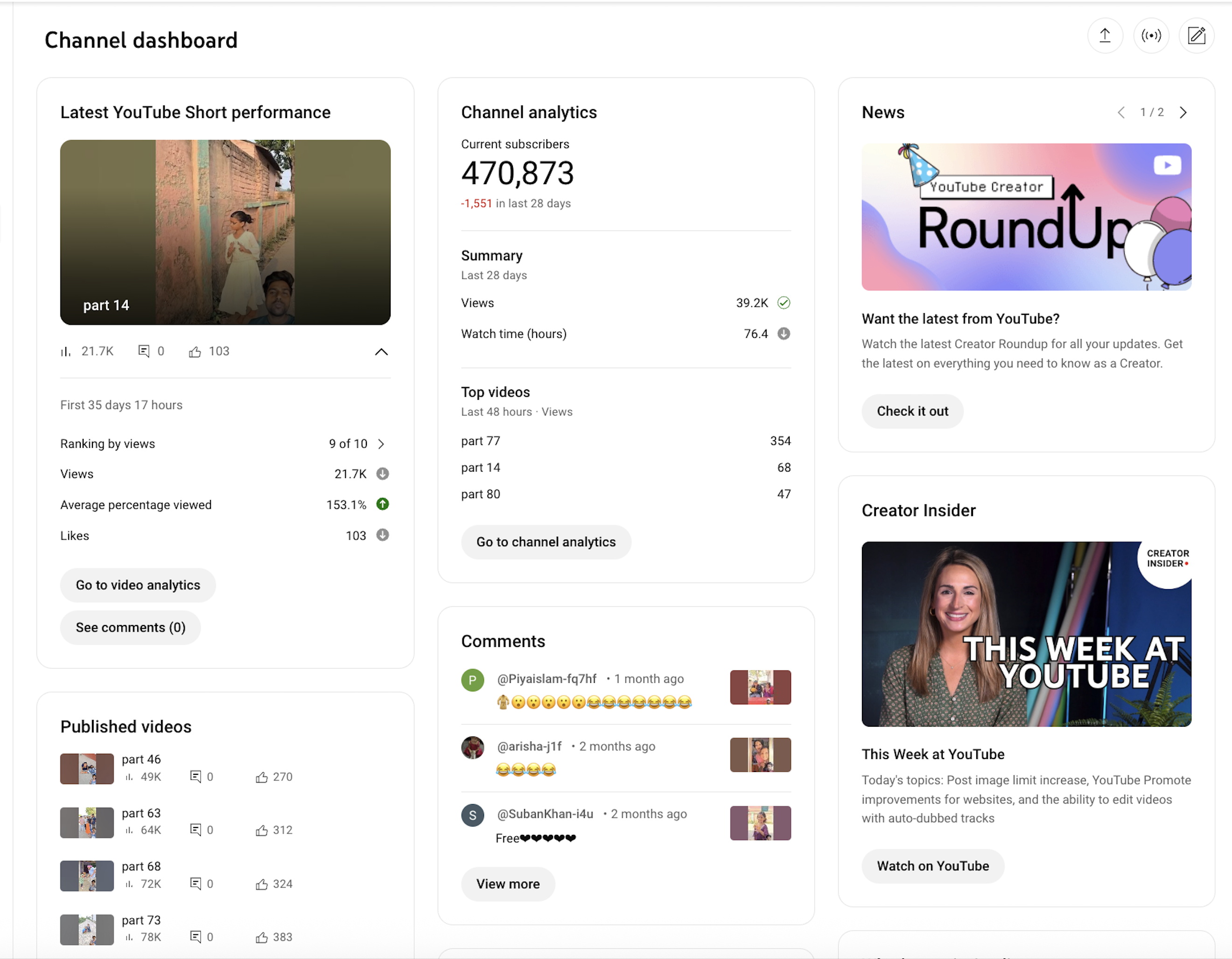Screen dimensions: 1232x959
Task: Click the @arisha-j1f username
Action: pos(529,746)
